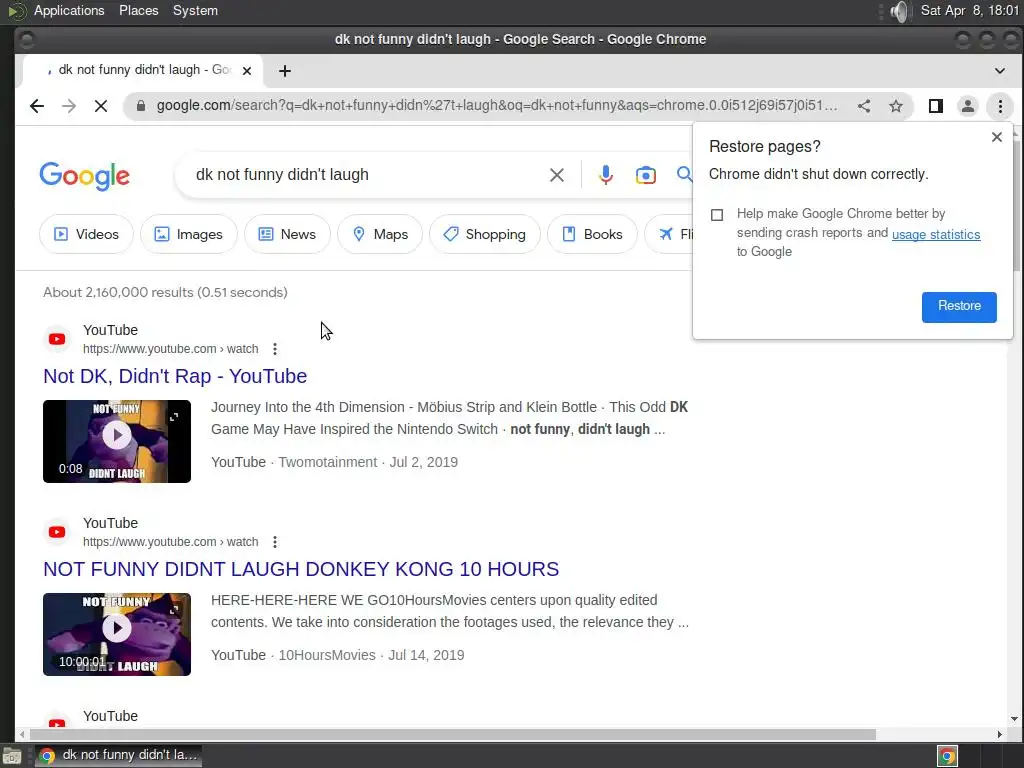
Task: Click the horizontal page scrollbar
Action: point(452,735)
